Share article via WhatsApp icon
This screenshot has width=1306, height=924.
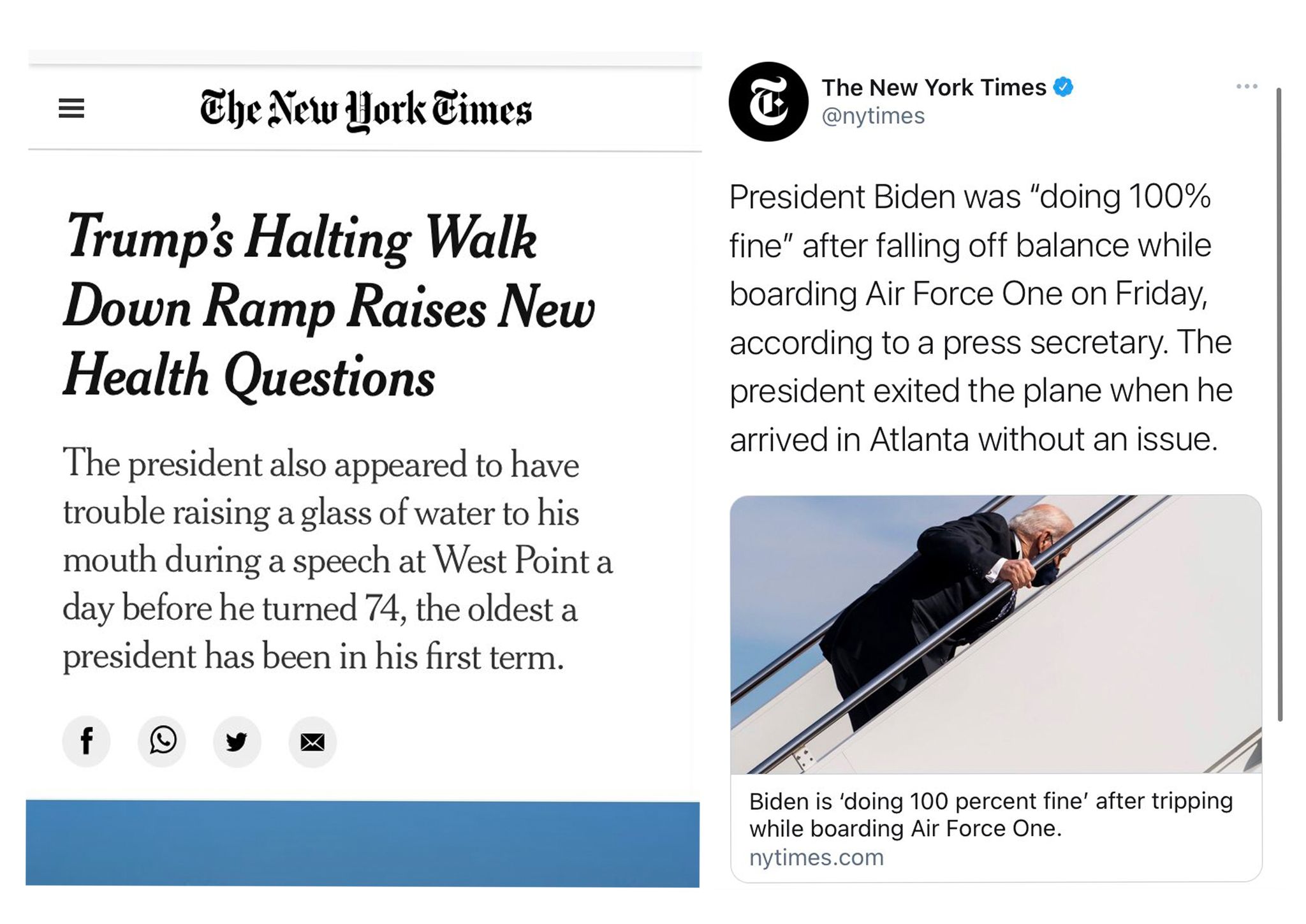point(162,741)
